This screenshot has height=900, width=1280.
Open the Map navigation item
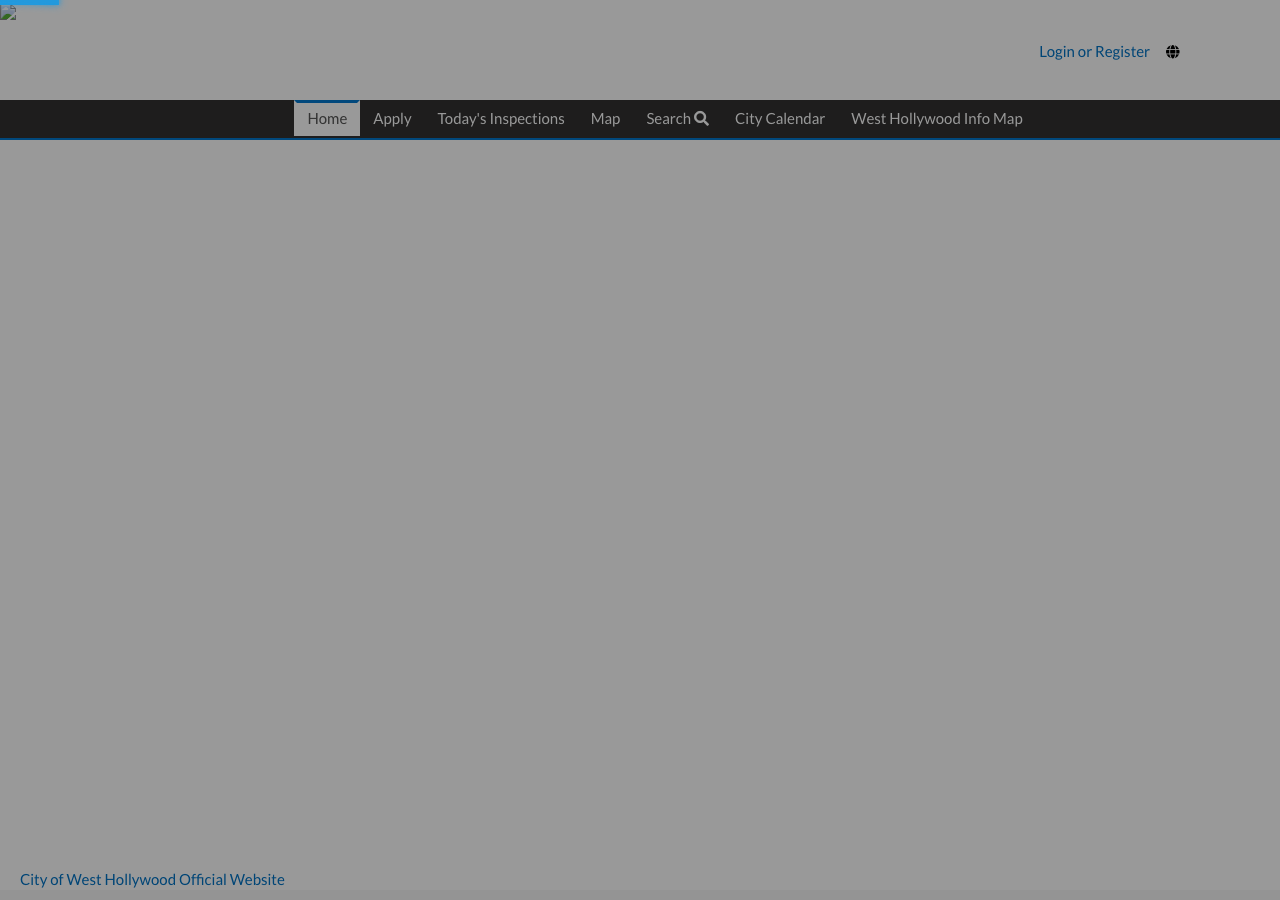(x=605, y=118)
